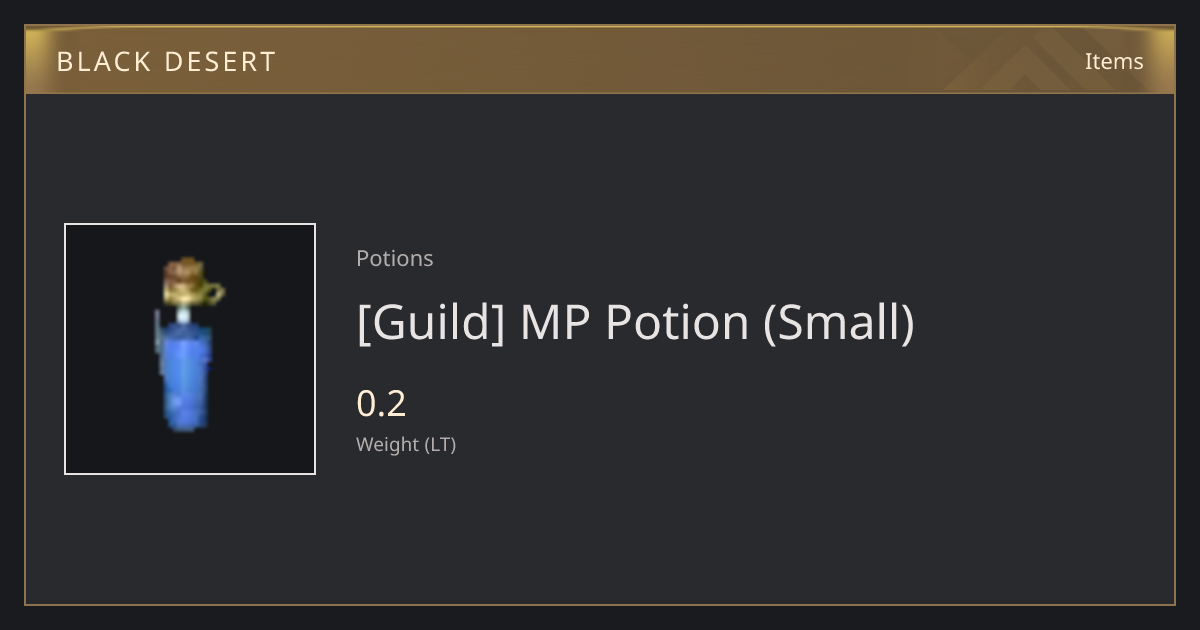
Task: Click the white-bordered item image frame
Action: tap(190, 349)
